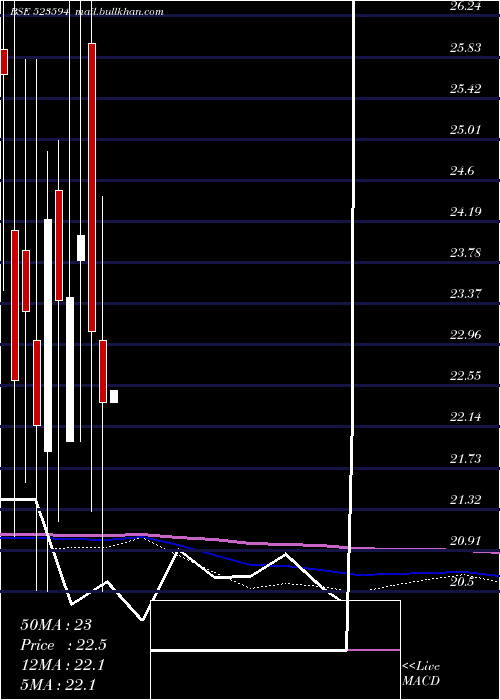Screen dimensions: 500x700
Task: Click the 5MA : 22.1 readout
Action: click(58, 684)
